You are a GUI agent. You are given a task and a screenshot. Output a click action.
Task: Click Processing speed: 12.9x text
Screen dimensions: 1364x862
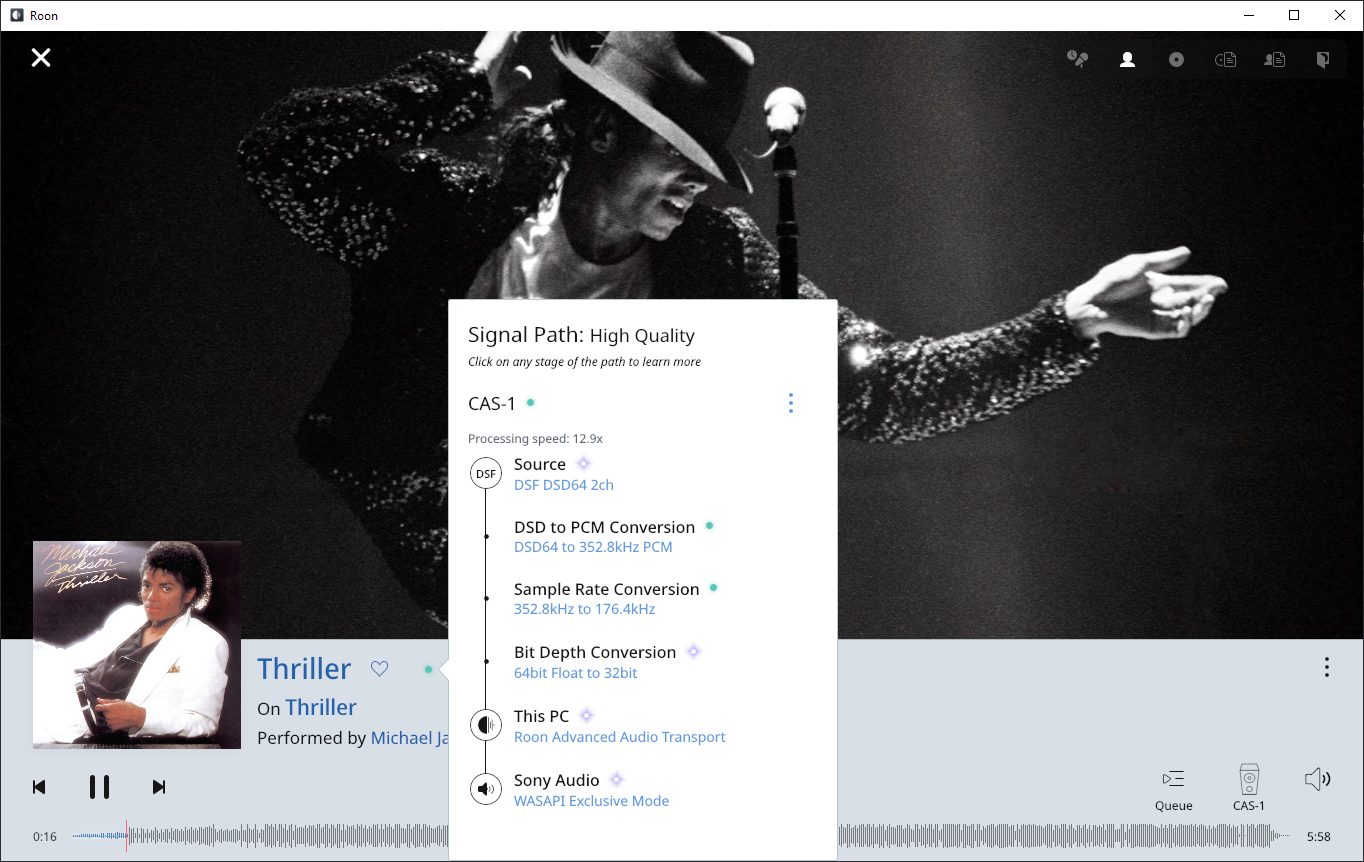[x=535, y=438]
